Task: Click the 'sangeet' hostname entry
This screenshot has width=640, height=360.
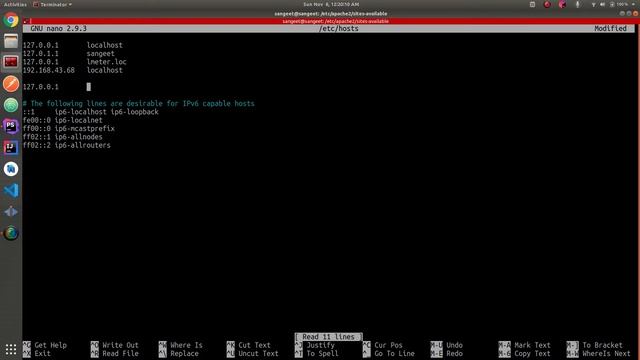Action: pyautogui.click(x=100, y=53)
